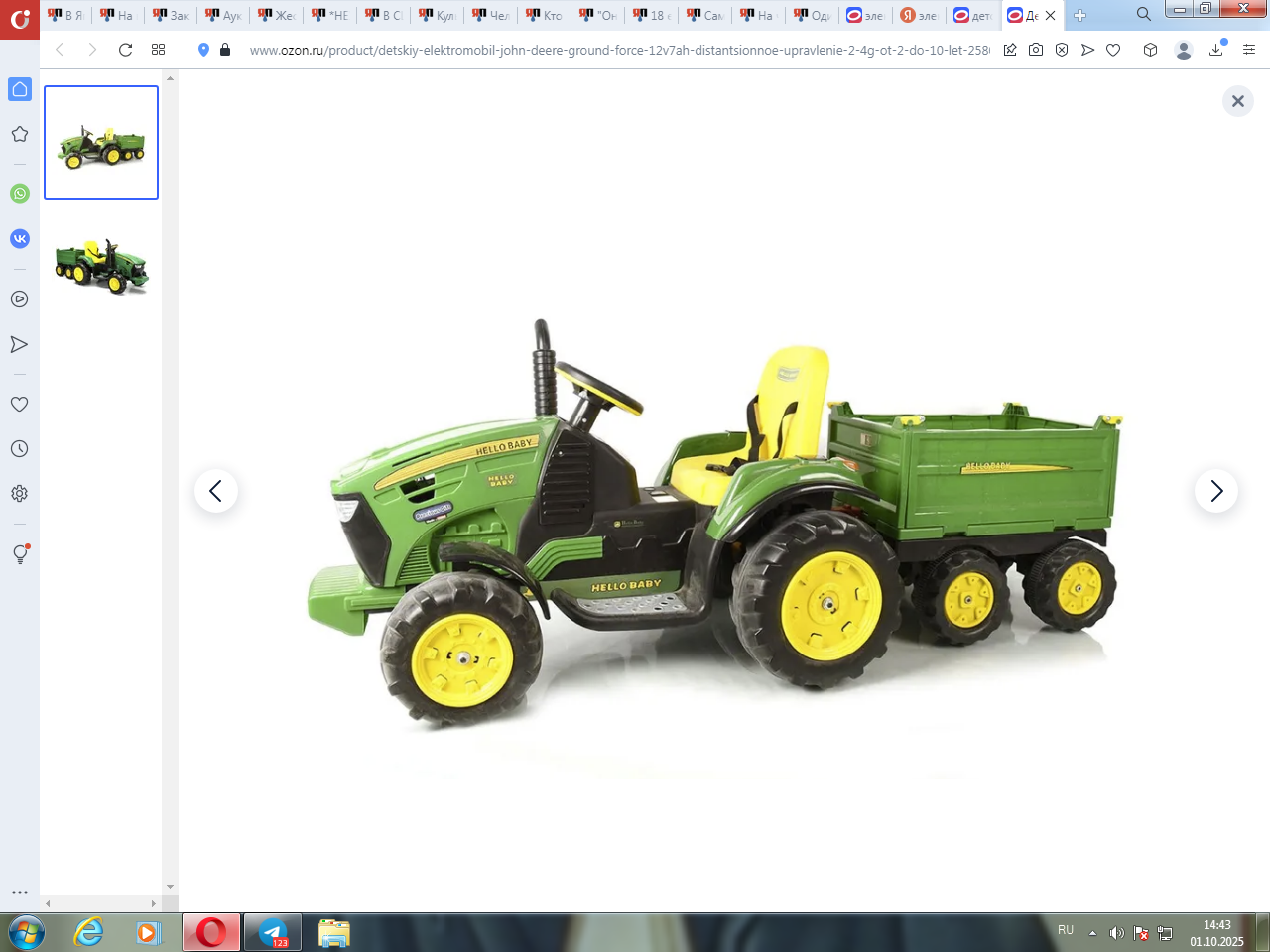1270x952 pixels.
Task: Switch to the Yandex 'эле' tab
Action: coord(919,15)
